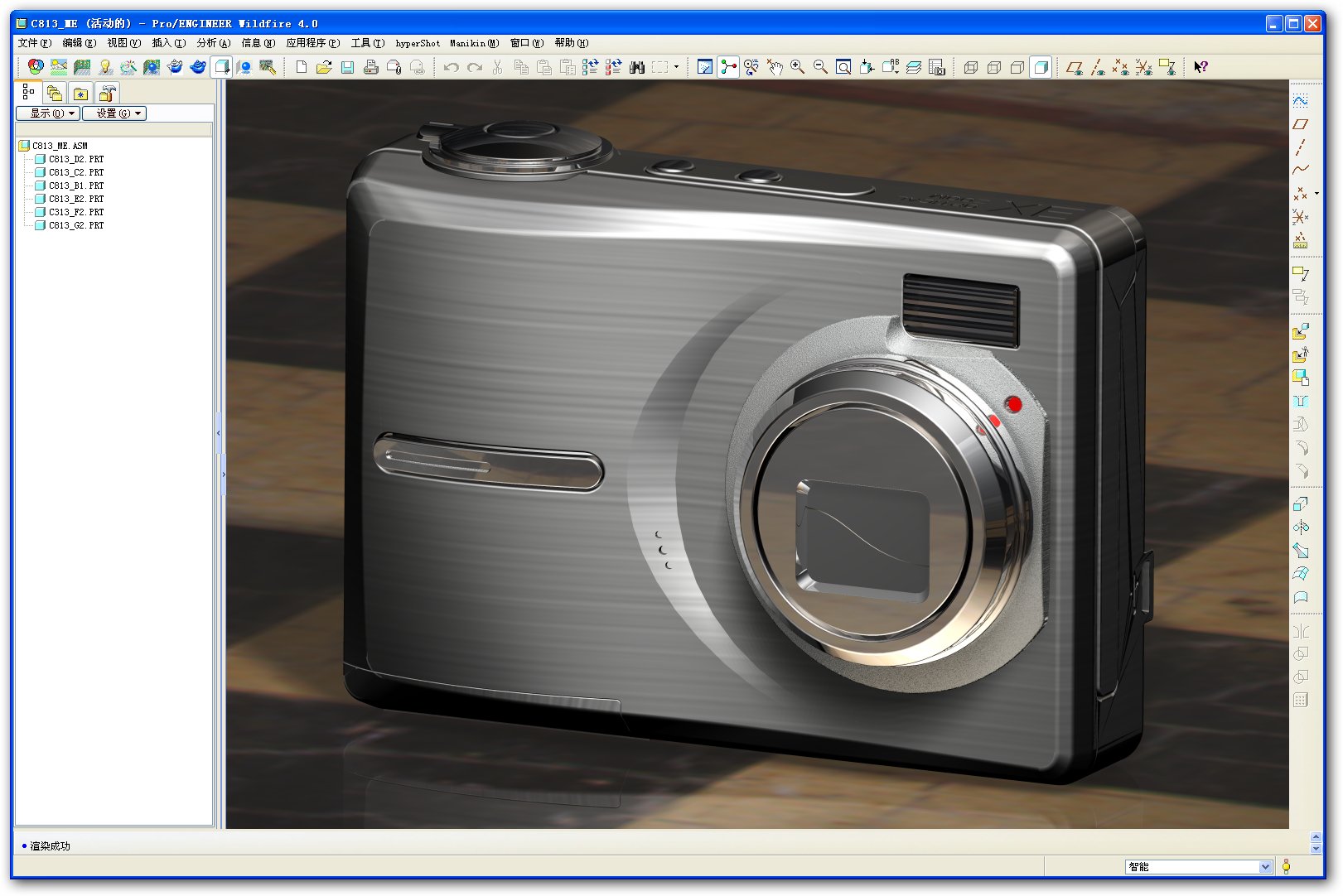Viewport: 1343px width, 896px height.
Task: Open the 显示 (Show) dropdown
Action: tap(48, 113)
